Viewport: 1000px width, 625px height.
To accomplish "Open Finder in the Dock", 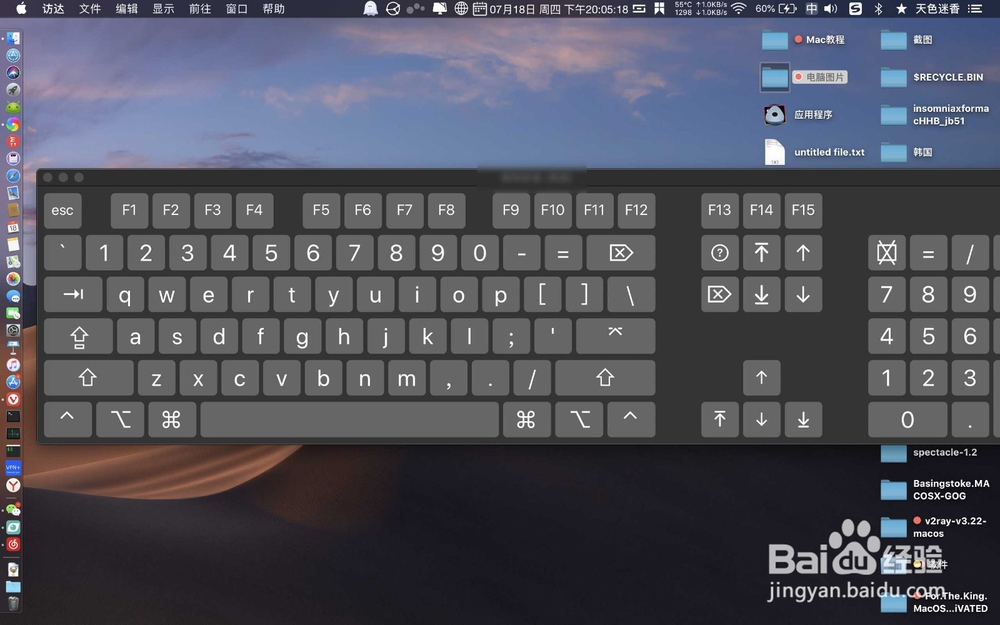I will coord(13,38).
